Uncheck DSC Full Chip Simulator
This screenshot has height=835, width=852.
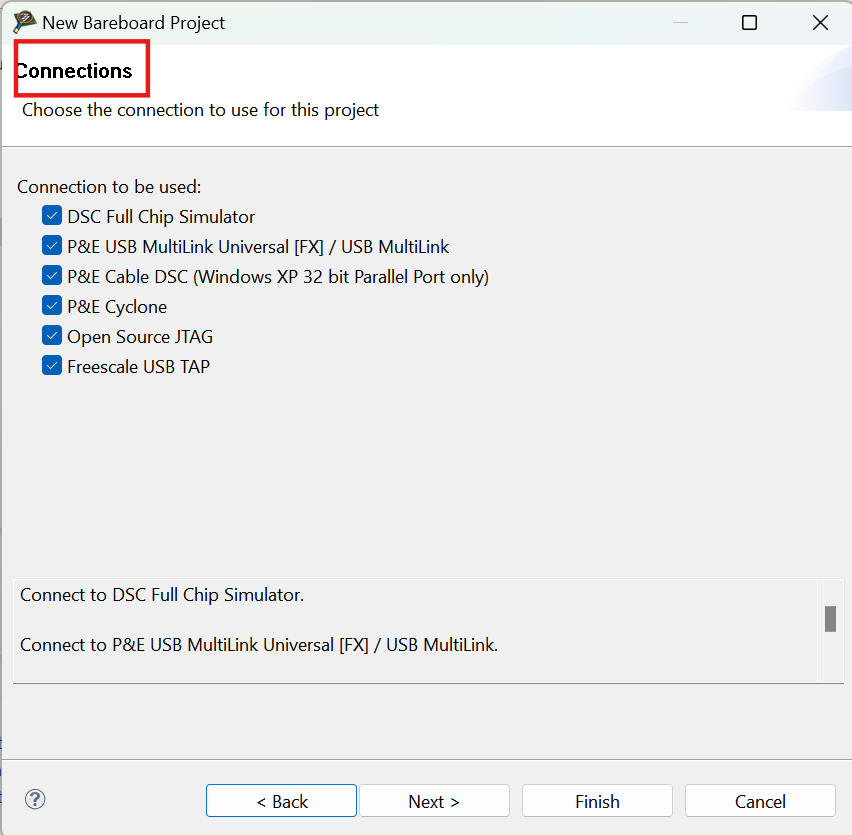[x=51, y=215]
